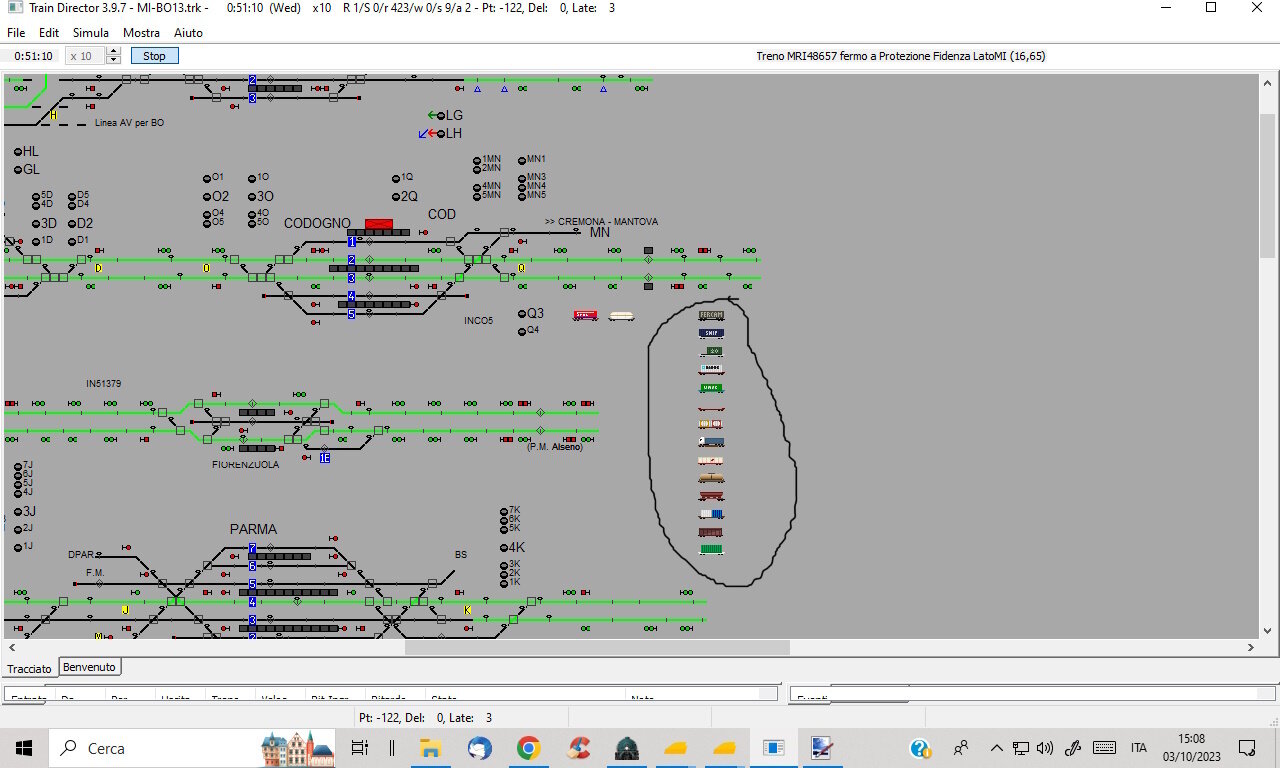Image resolution: width=1280 pixels, height=768 pixels.
Task: Click the taskbar clock showing 15:08
Action: tap(1191, 748)
